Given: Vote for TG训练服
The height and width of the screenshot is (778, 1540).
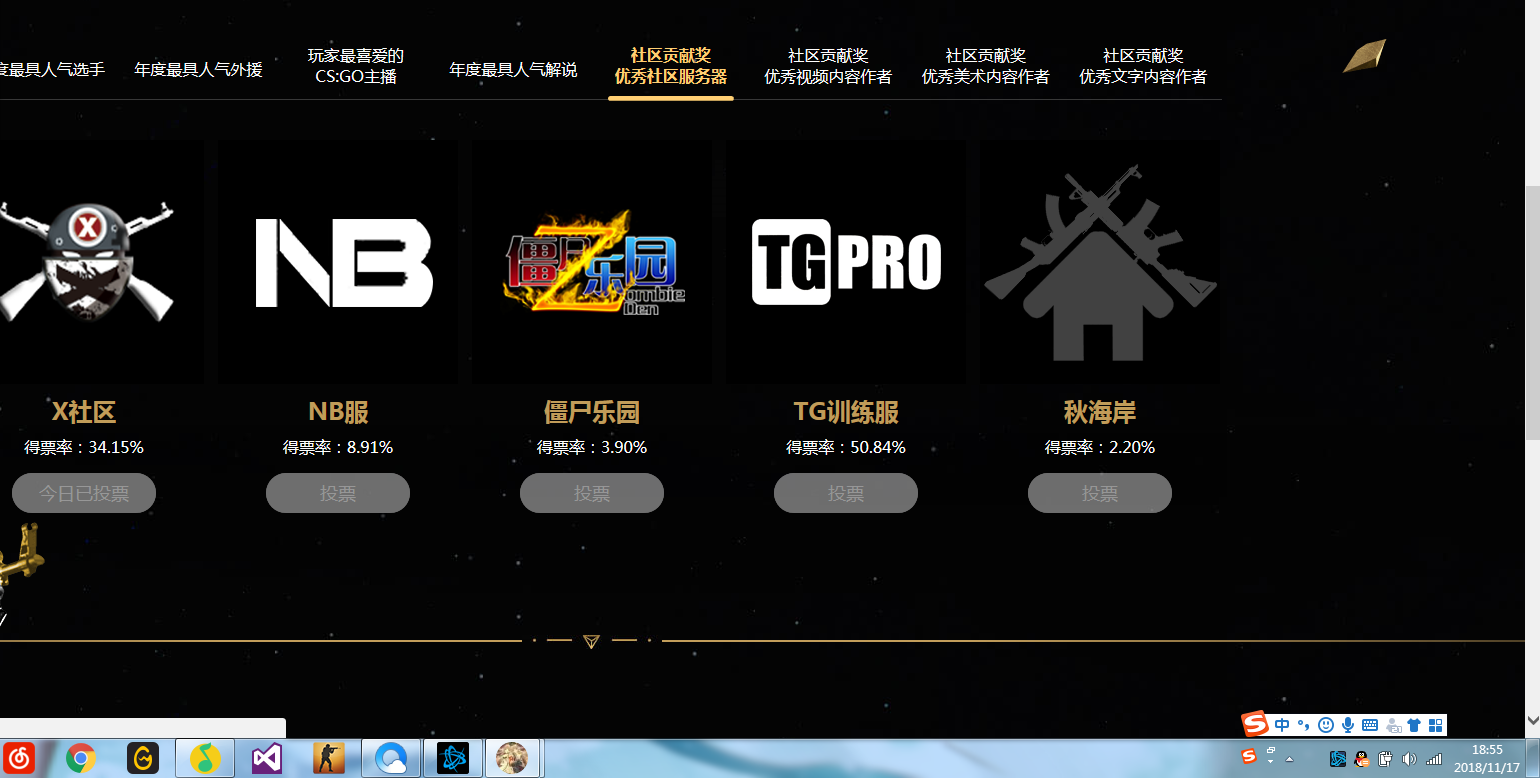Looking at the screenshot, I should click(845, 493).
